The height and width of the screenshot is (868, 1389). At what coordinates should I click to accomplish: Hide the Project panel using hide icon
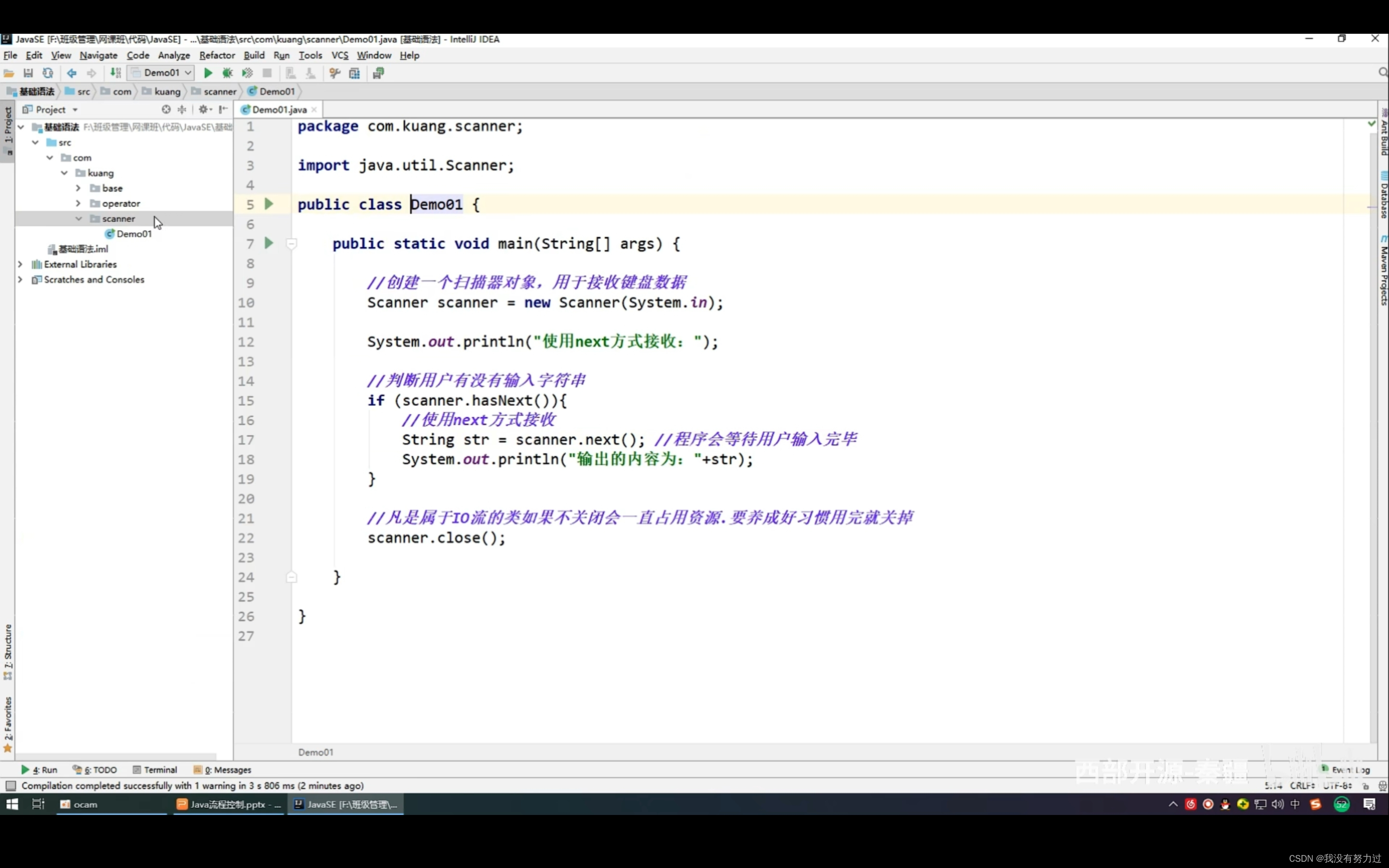pyautogui.click(x=223, y=109)
